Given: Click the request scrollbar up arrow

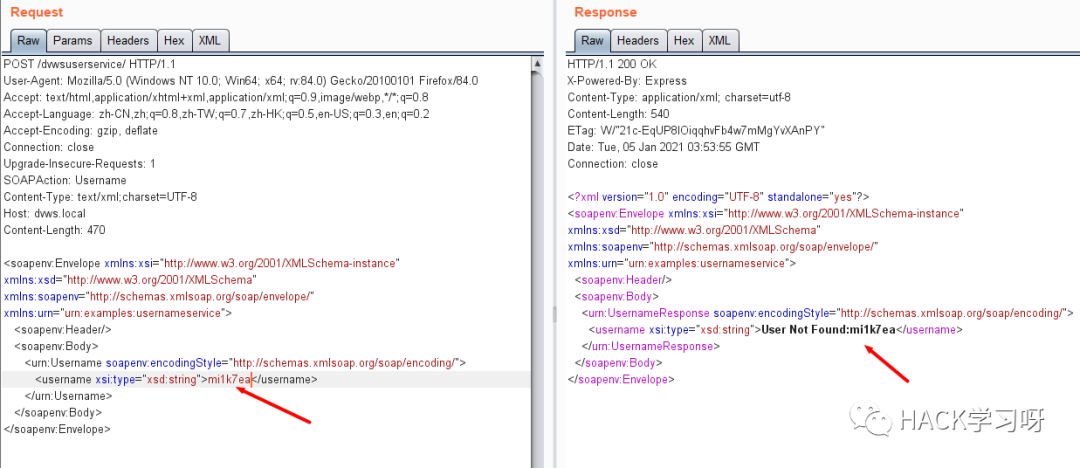Looking at the screenshot, I should click(537, 63).
